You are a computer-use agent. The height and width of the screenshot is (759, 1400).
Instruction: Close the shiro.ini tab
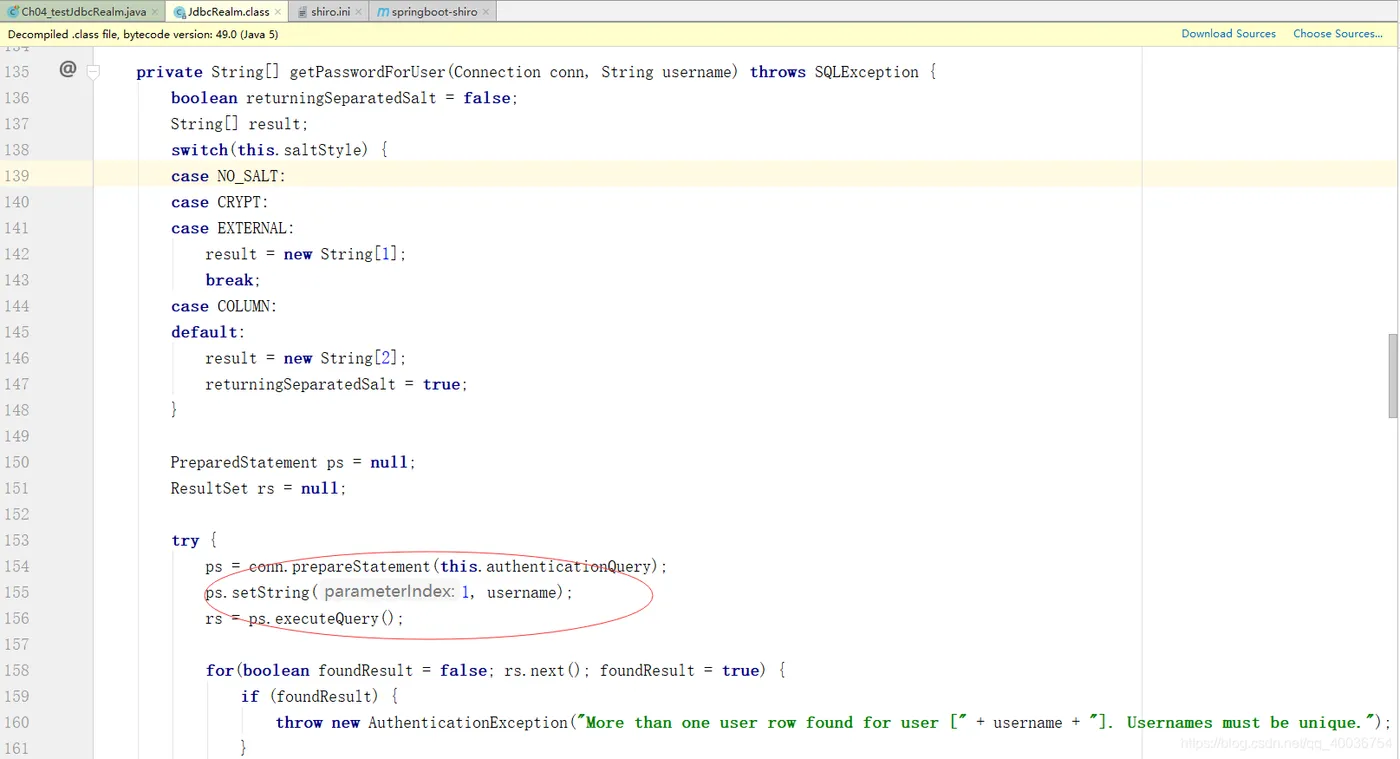click(x=359, y=12)
